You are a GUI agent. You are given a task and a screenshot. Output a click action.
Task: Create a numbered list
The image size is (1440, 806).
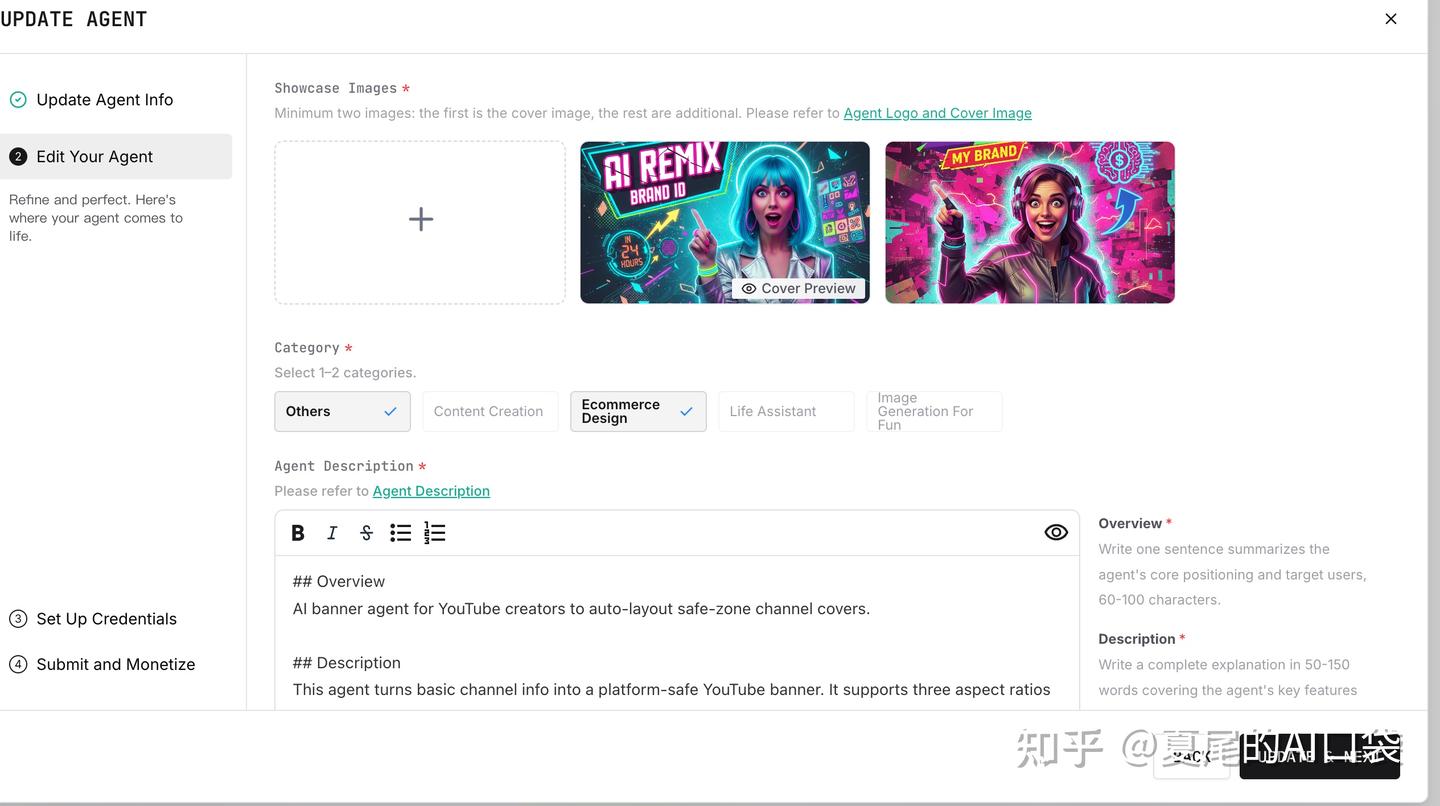click(434, 532)
